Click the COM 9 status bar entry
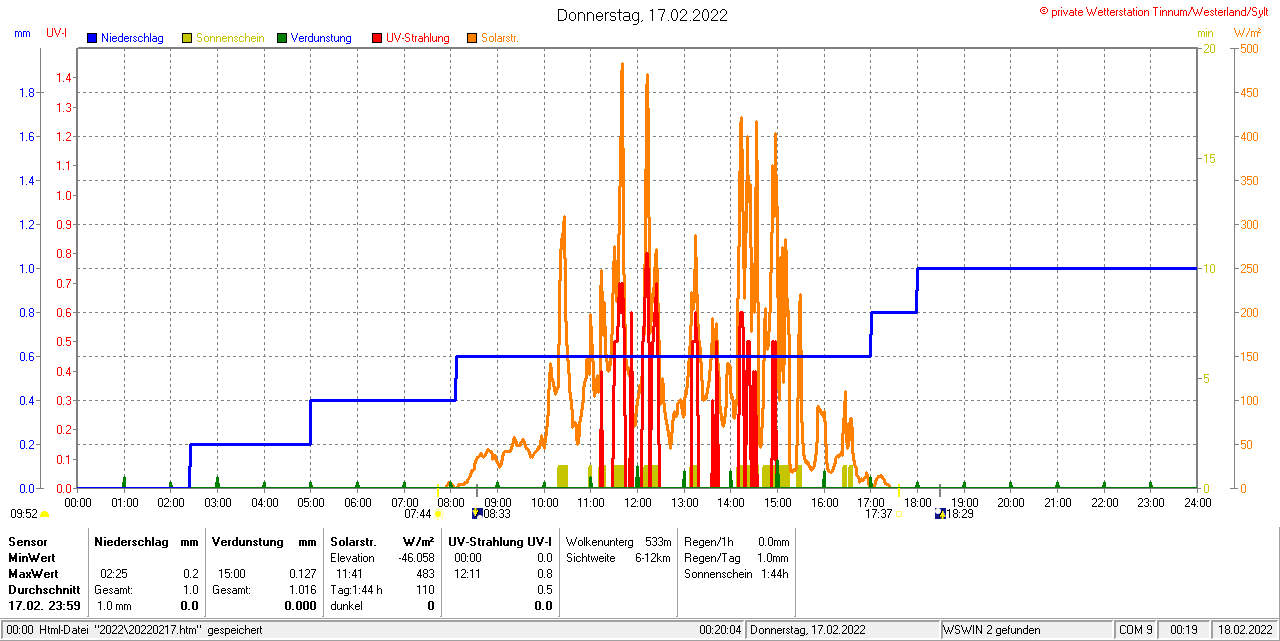Viewport: 1280px width, 641px height. pos(1136,630)
